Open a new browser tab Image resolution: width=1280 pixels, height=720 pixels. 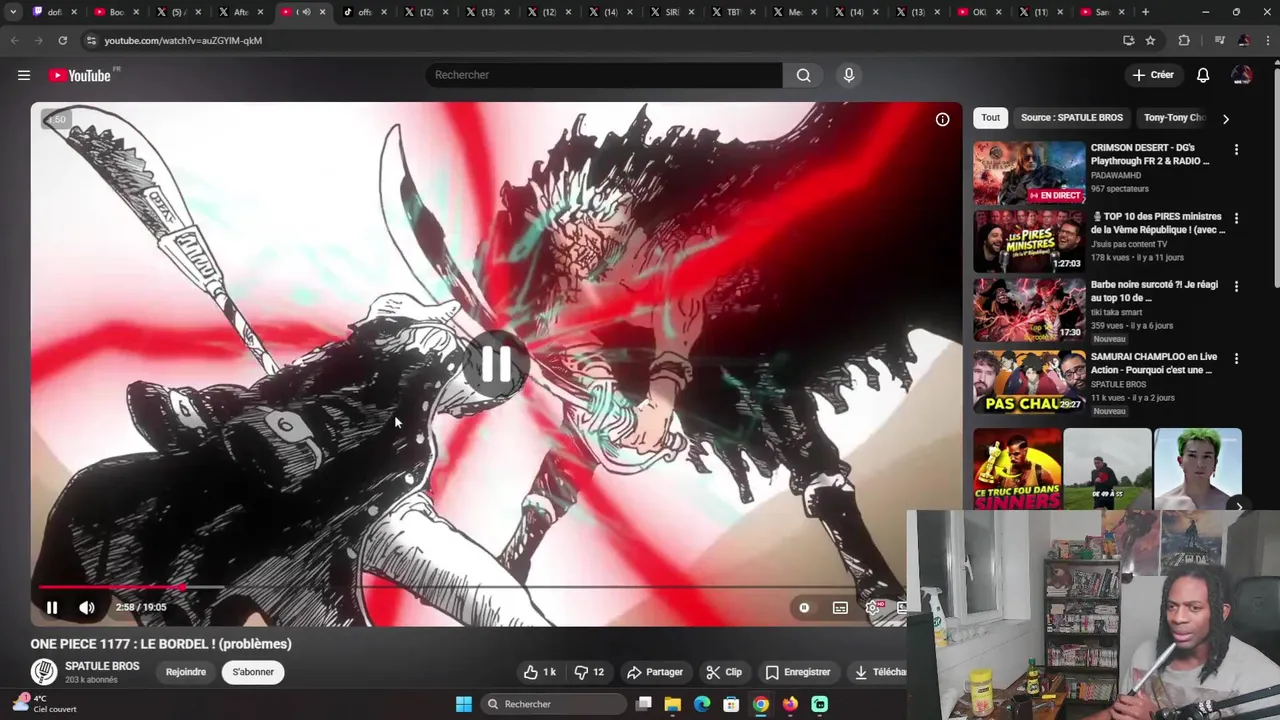(1145, 12)
